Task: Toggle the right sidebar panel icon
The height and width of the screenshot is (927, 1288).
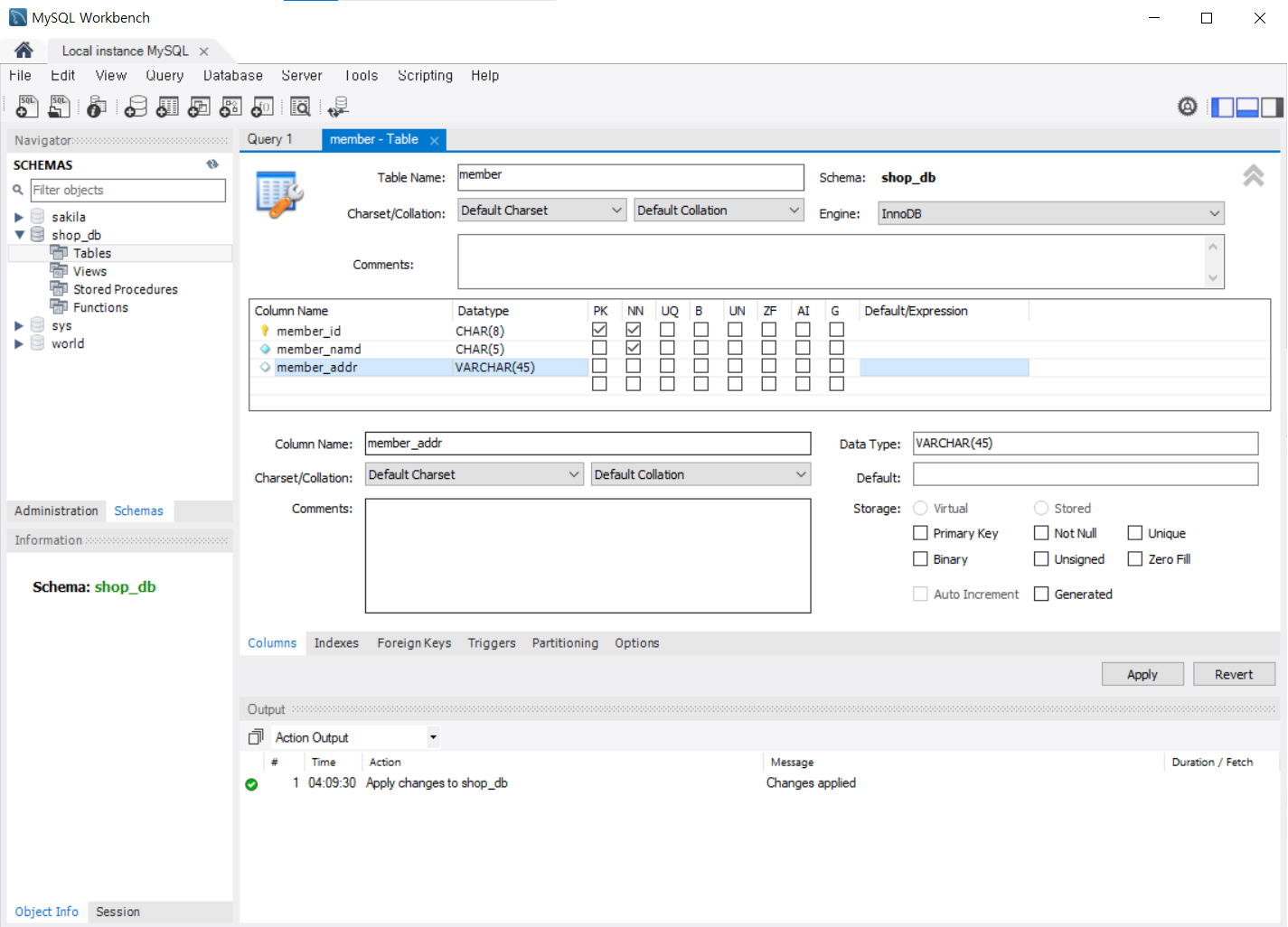Action: (x=1272, y=108)
